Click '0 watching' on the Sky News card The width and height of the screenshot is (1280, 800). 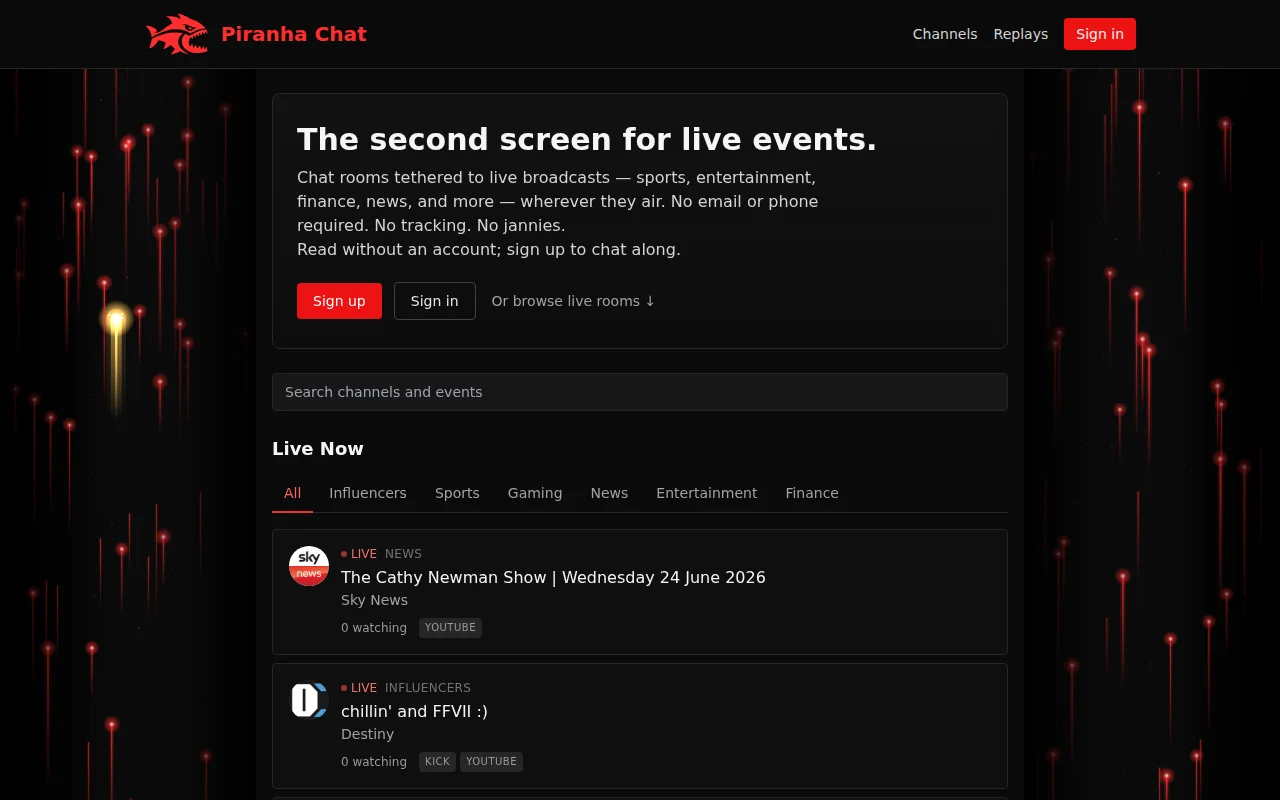click(374, 628)
